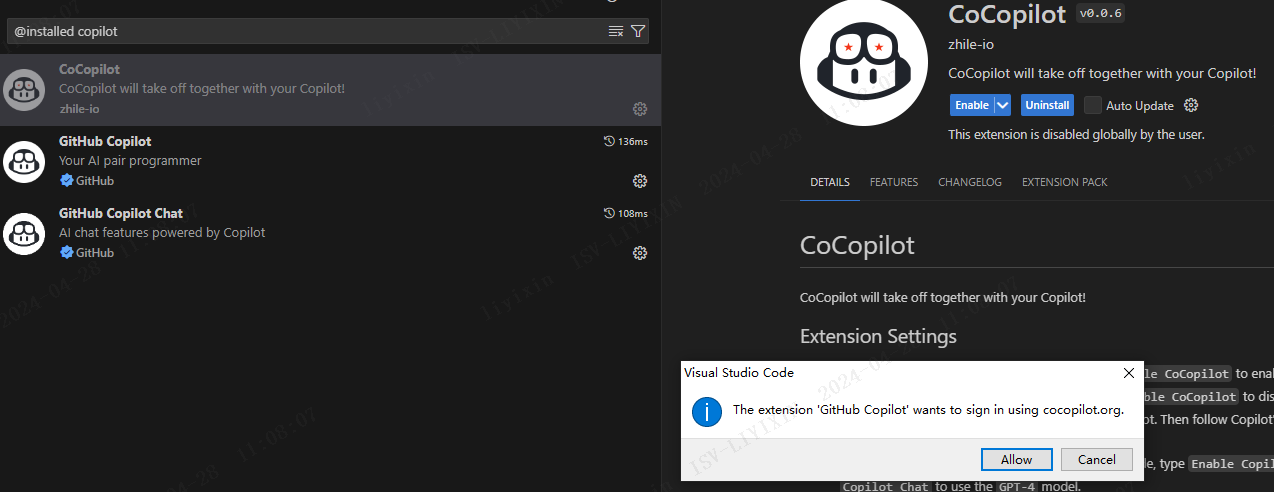The width and height of the screenshot is (1274, 492).
Task: Click the v0.0.6 version badge
Action: (1100, 14)
